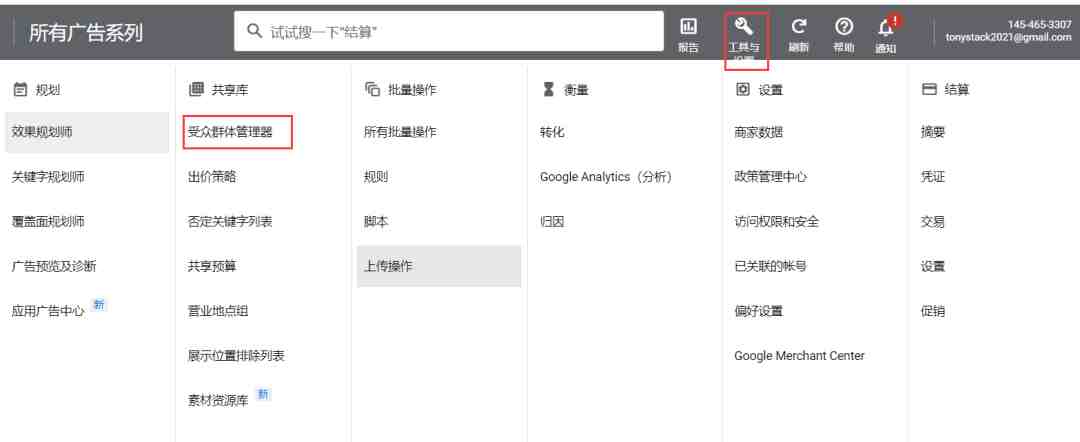The height and width of the screenshot is (442, 1080).
Task: Open 促销 under billing
Action: 933,311
